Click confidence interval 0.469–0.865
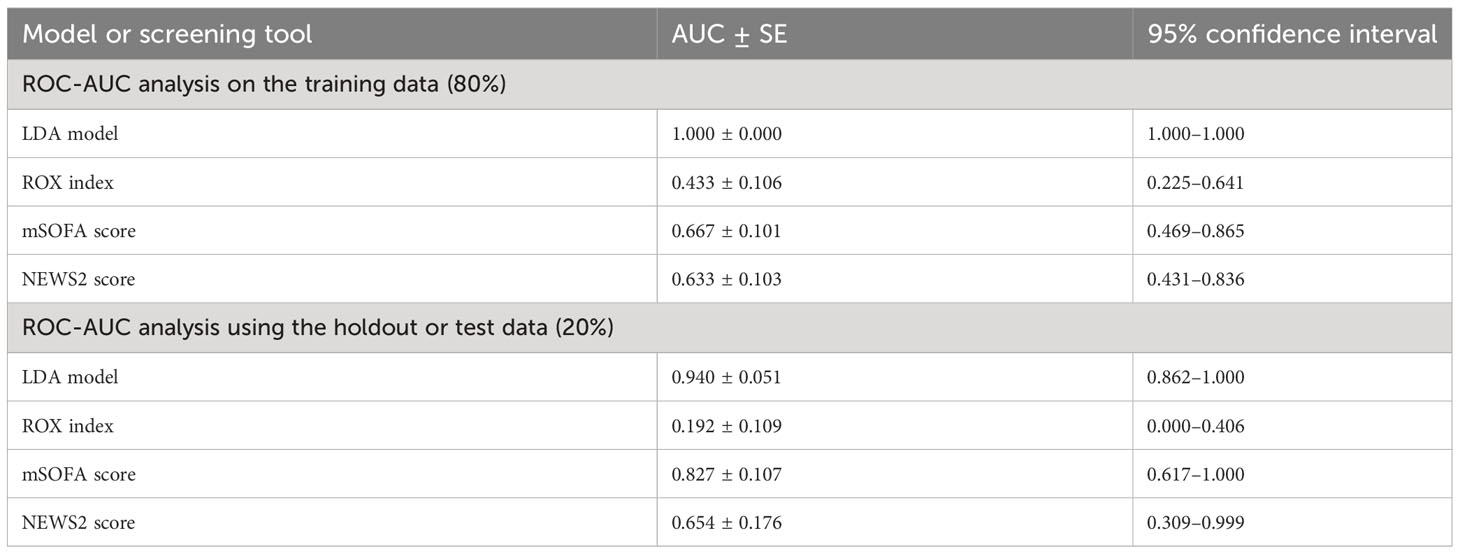The height and width of the screenshot is (554, 1460). 1196,231
